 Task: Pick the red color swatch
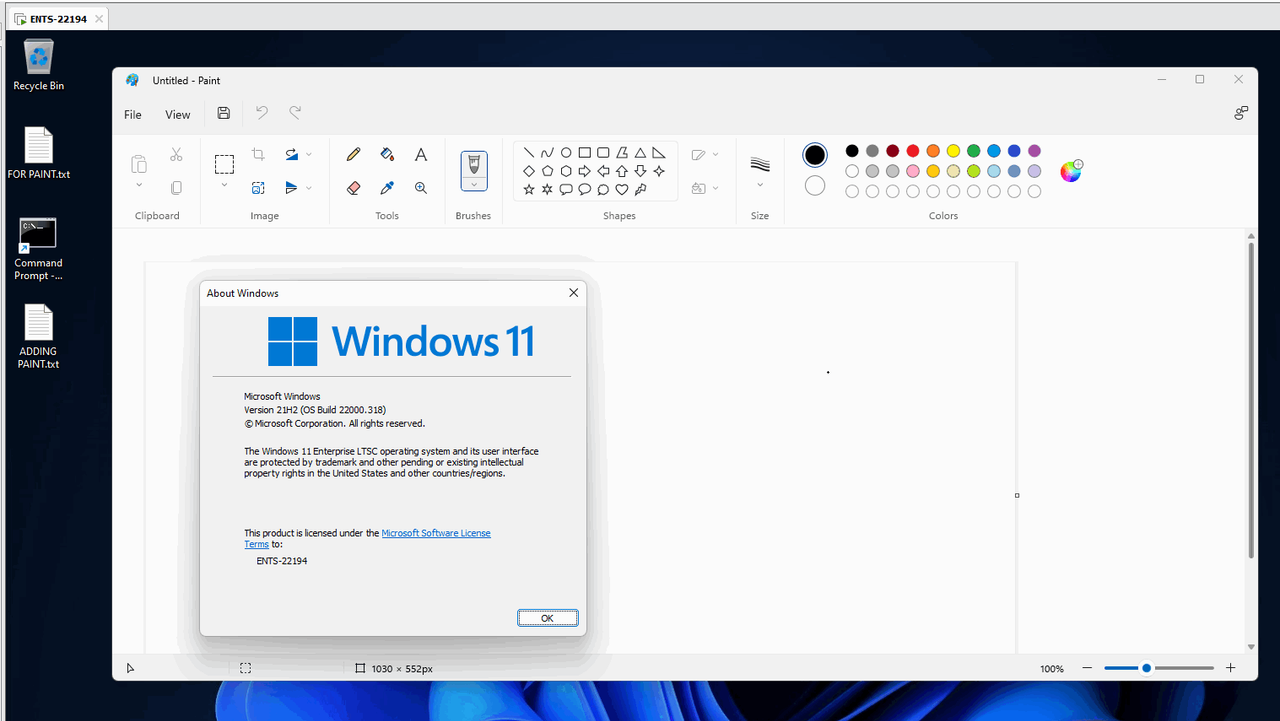coord(913,151)
